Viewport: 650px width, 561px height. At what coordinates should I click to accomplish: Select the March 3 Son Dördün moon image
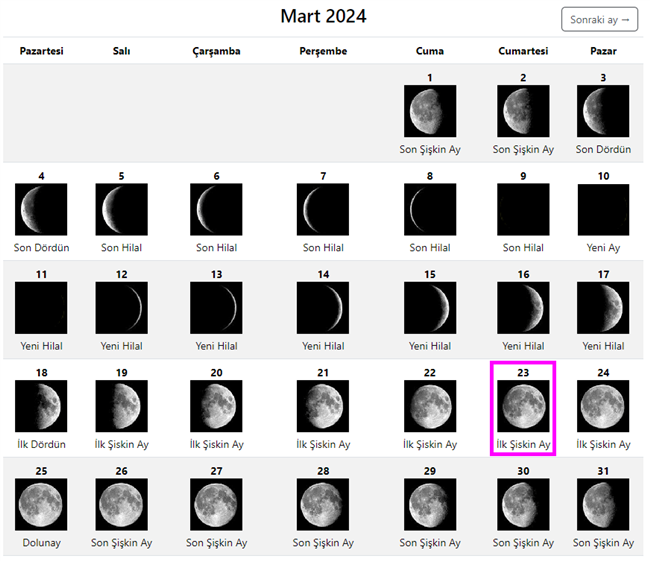click(x=603, y=111)
